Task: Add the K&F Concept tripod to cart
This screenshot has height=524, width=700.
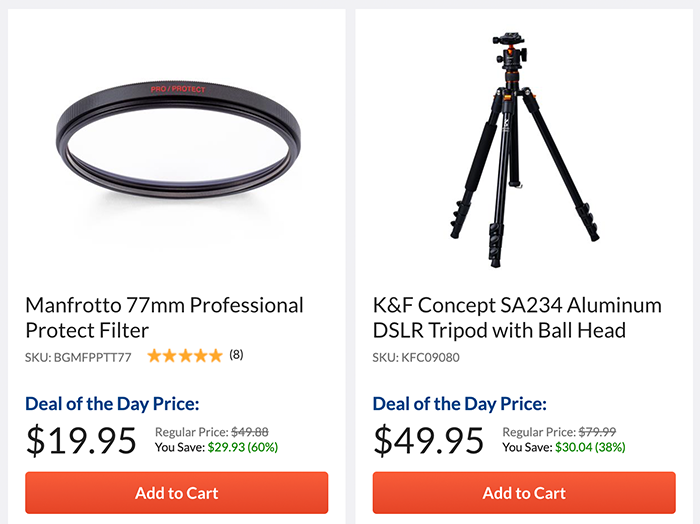Action: [524, 493]
